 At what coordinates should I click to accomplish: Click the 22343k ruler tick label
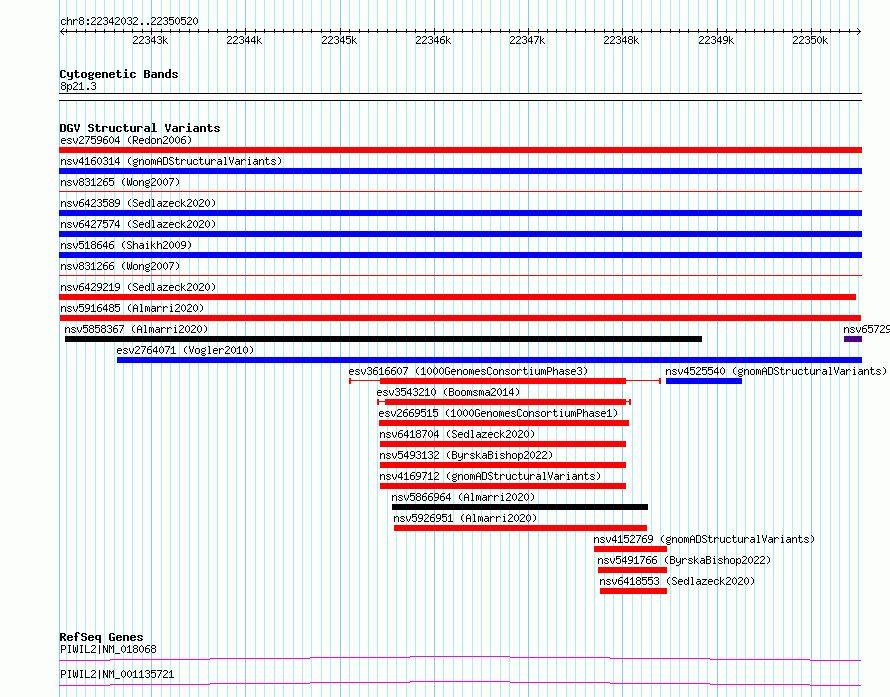(150, 40)
